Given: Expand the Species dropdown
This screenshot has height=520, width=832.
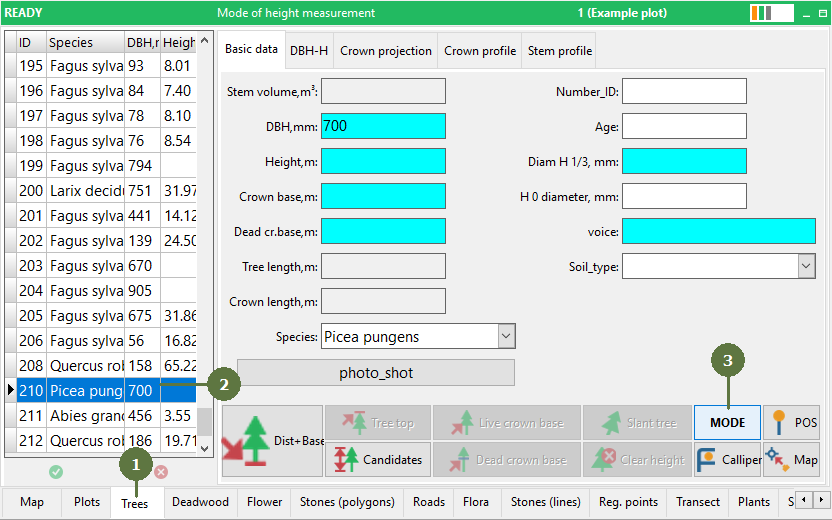Looking at the screenshot, I should tap(506, 336).
